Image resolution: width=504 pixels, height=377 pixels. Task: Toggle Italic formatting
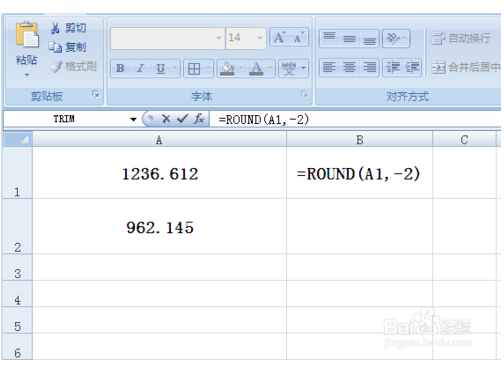point(140,68)
